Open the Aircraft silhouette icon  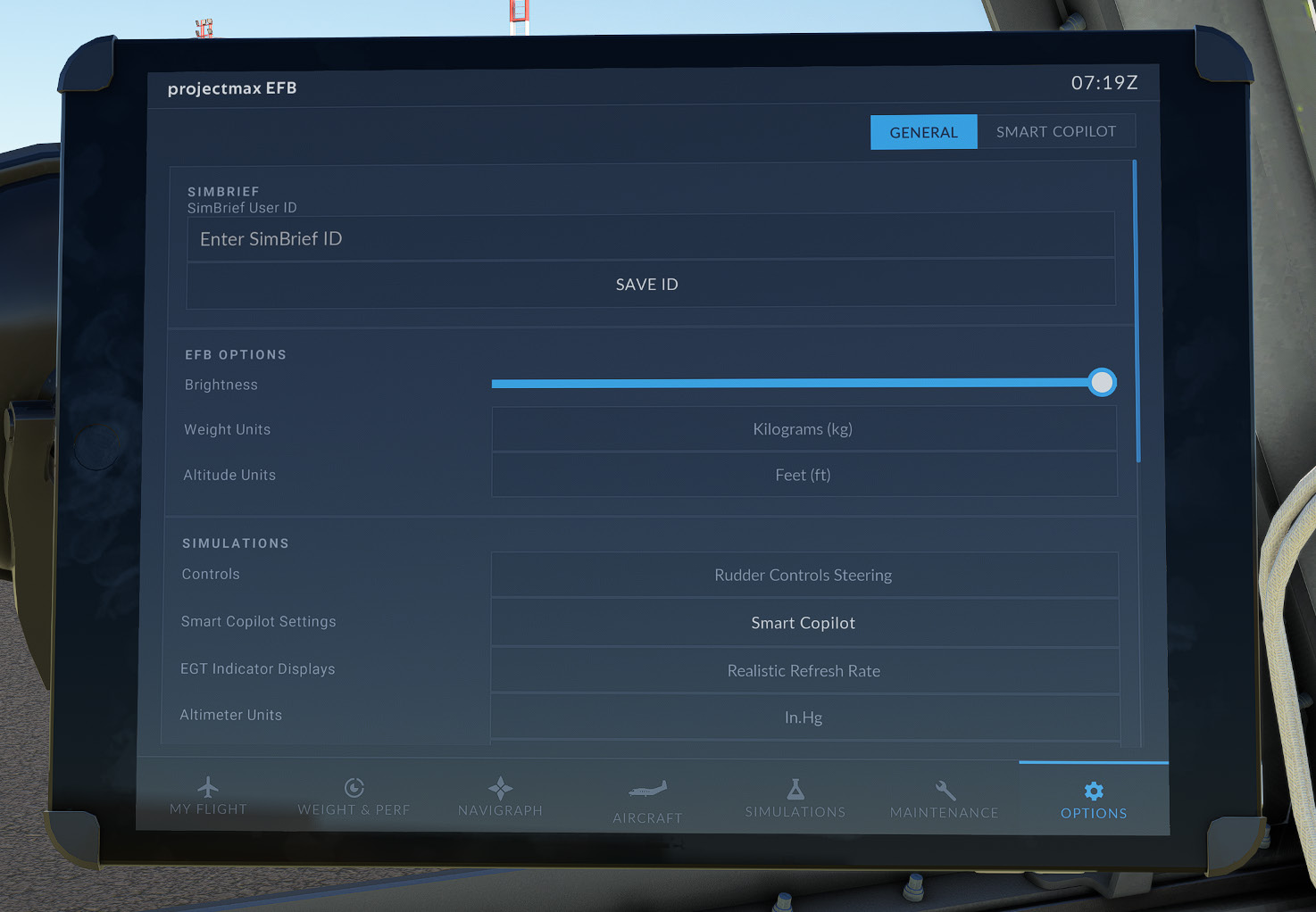(647, 790)
